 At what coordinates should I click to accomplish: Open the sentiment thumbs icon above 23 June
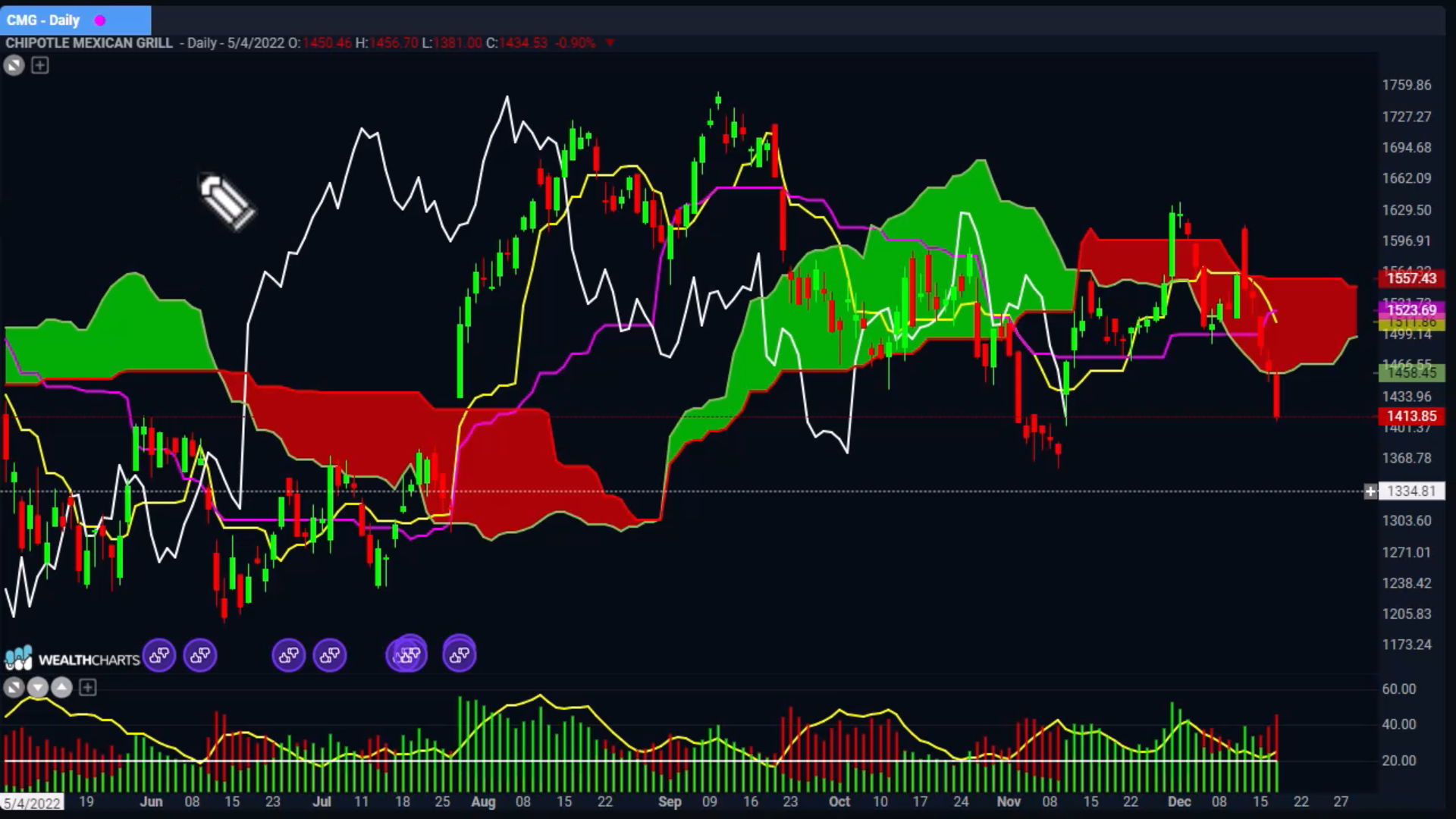tap(289, 655)
